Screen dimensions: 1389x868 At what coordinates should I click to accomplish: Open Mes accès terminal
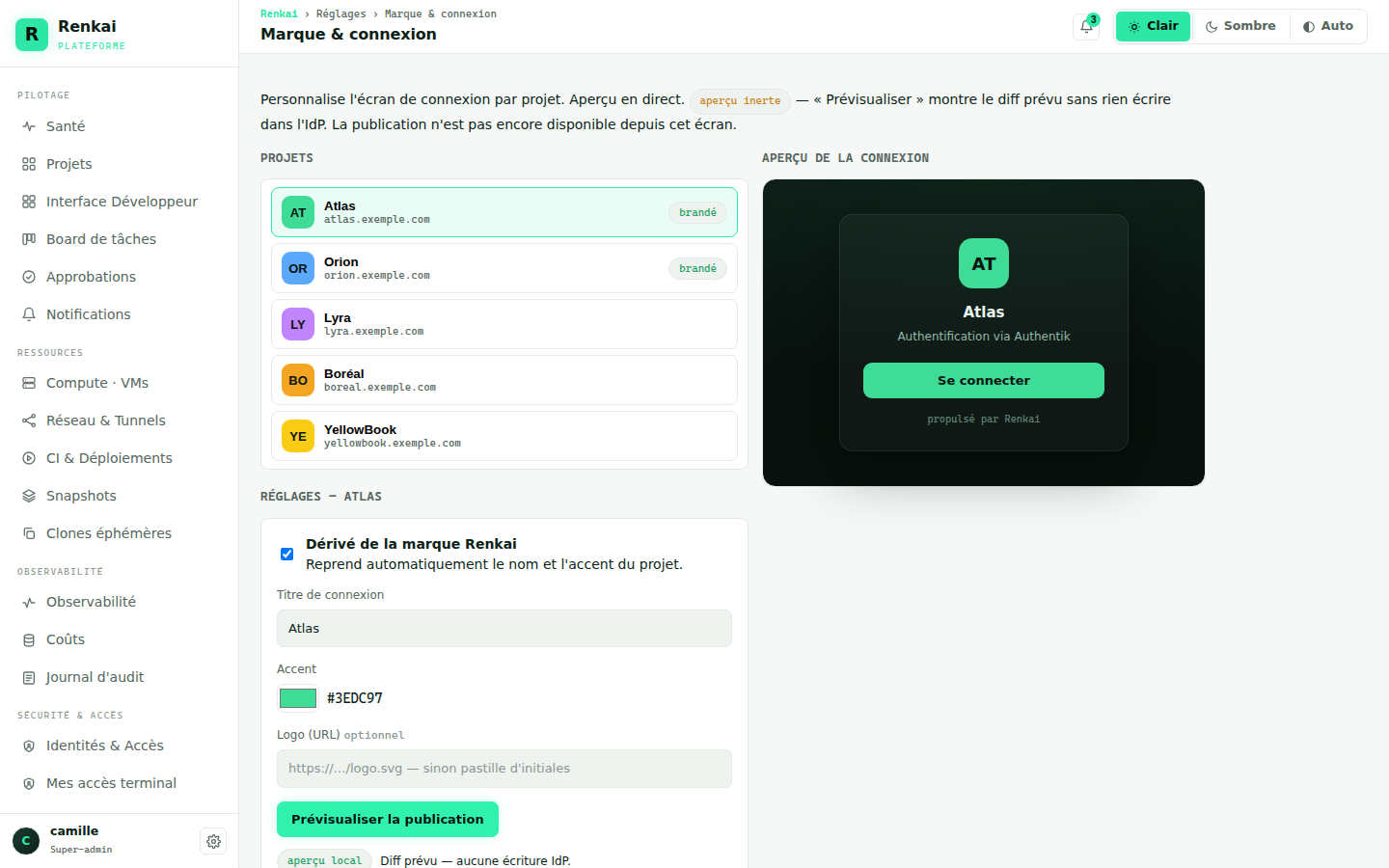pyautogui.click(x=119, y=783)
